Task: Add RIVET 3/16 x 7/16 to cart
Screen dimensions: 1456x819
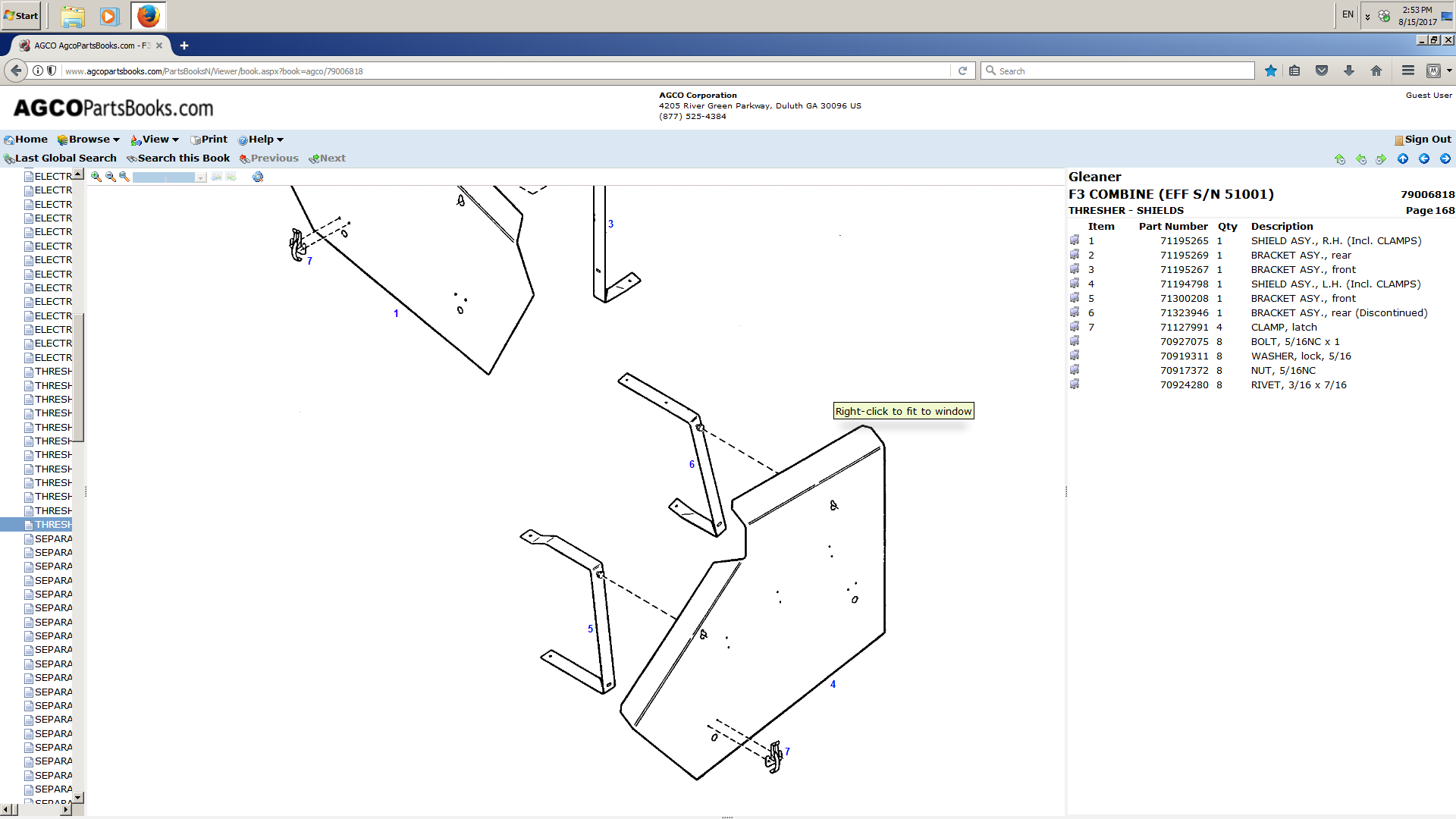Action: 1075,384
